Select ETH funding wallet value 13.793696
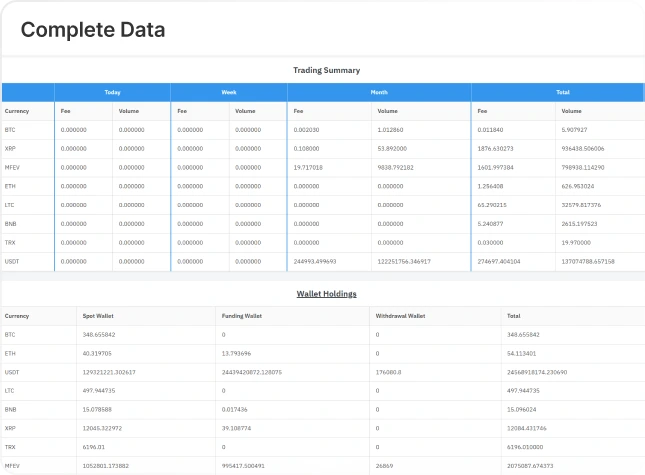The width and height of the screenshot is (645, 475). tap(236, 354)
